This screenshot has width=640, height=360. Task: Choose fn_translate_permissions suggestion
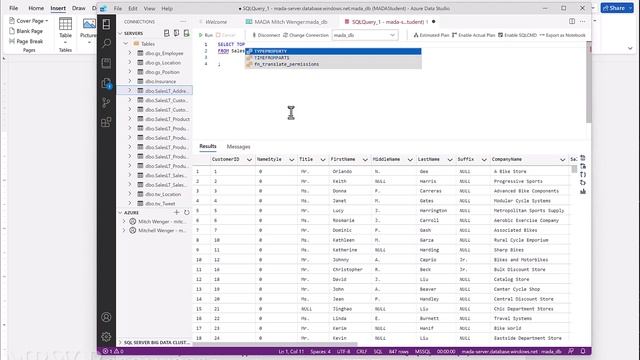click(x=333, y=64)
